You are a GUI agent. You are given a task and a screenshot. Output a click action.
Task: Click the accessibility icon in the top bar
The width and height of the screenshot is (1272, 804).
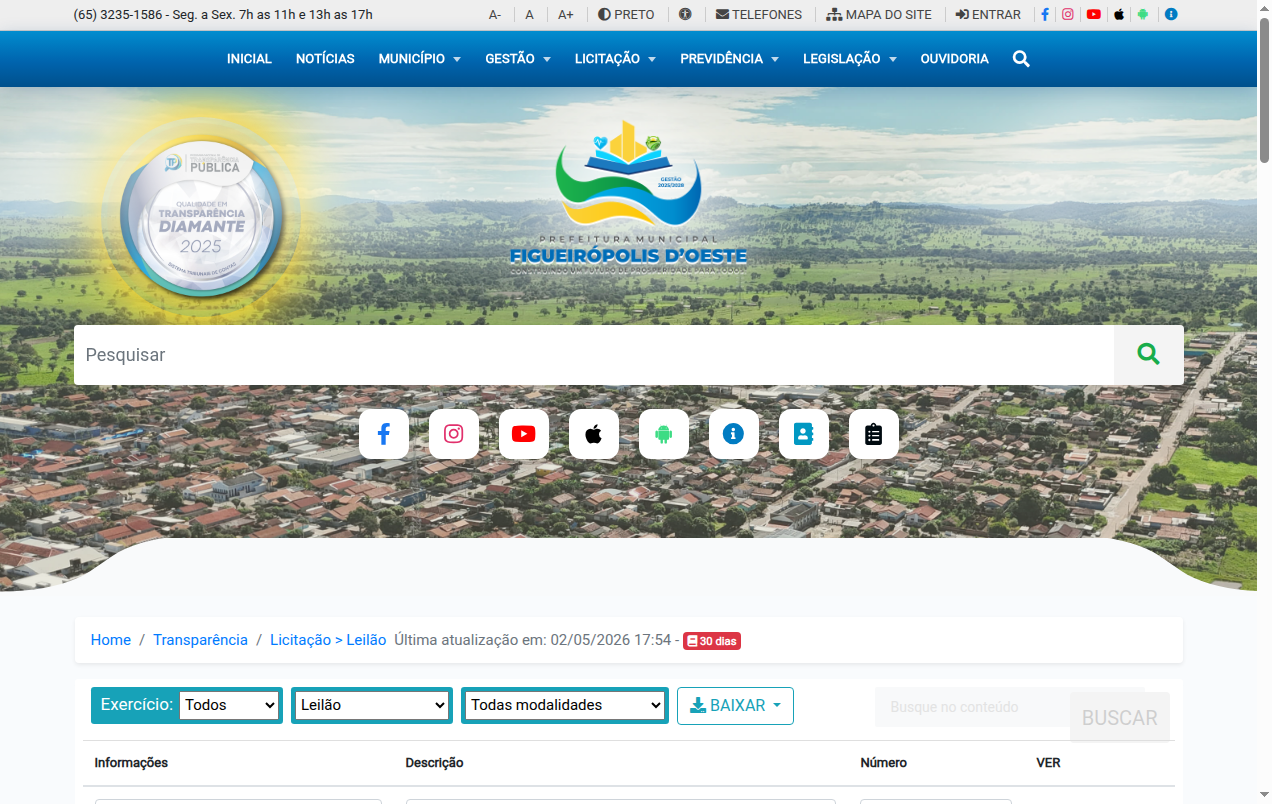click(685, 15)
